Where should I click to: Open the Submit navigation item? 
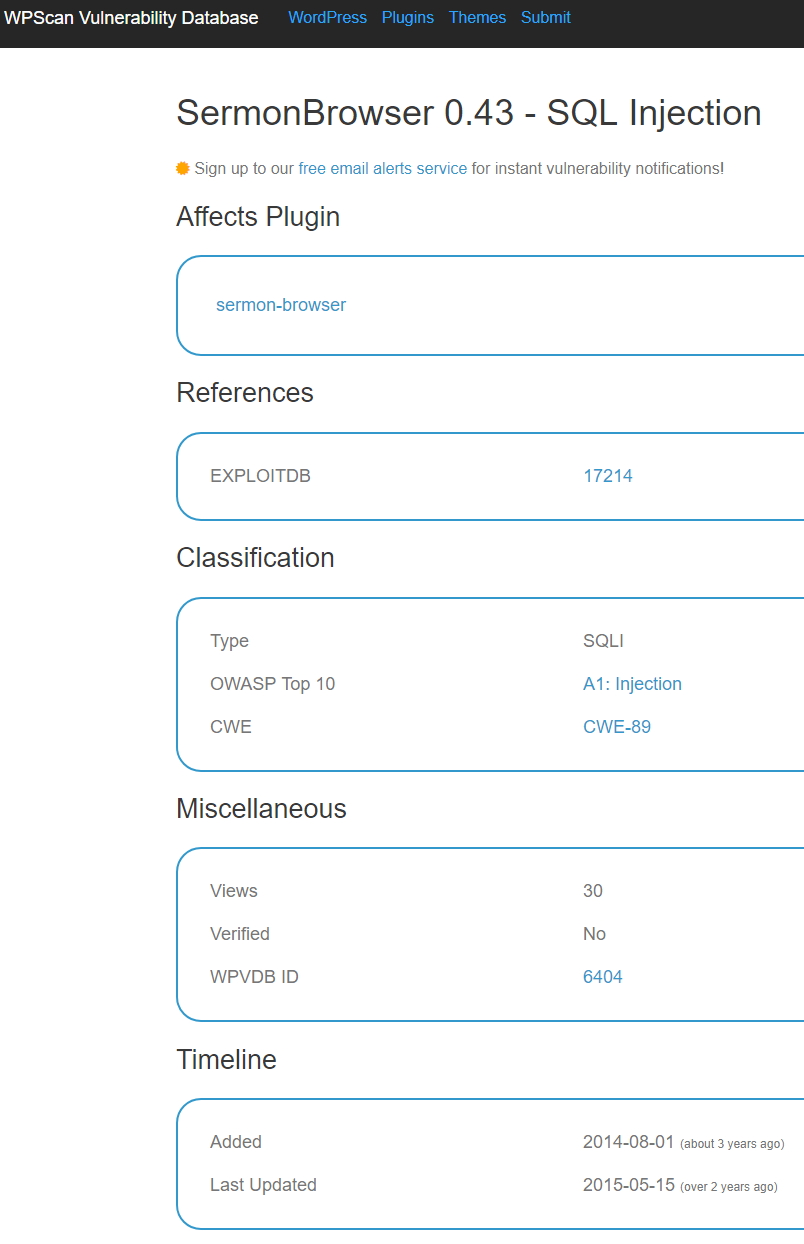pos(546,18)
